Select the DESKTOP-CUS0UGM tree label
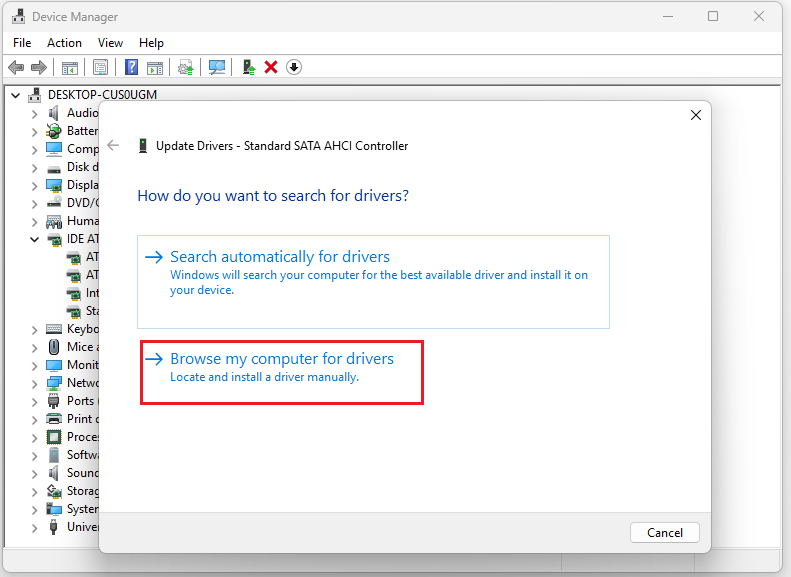 102,95
